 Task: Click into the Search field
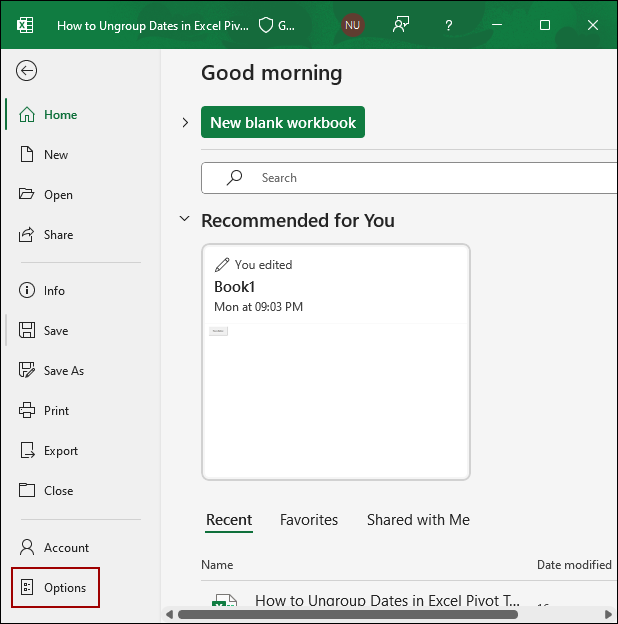tap(409, 177)
